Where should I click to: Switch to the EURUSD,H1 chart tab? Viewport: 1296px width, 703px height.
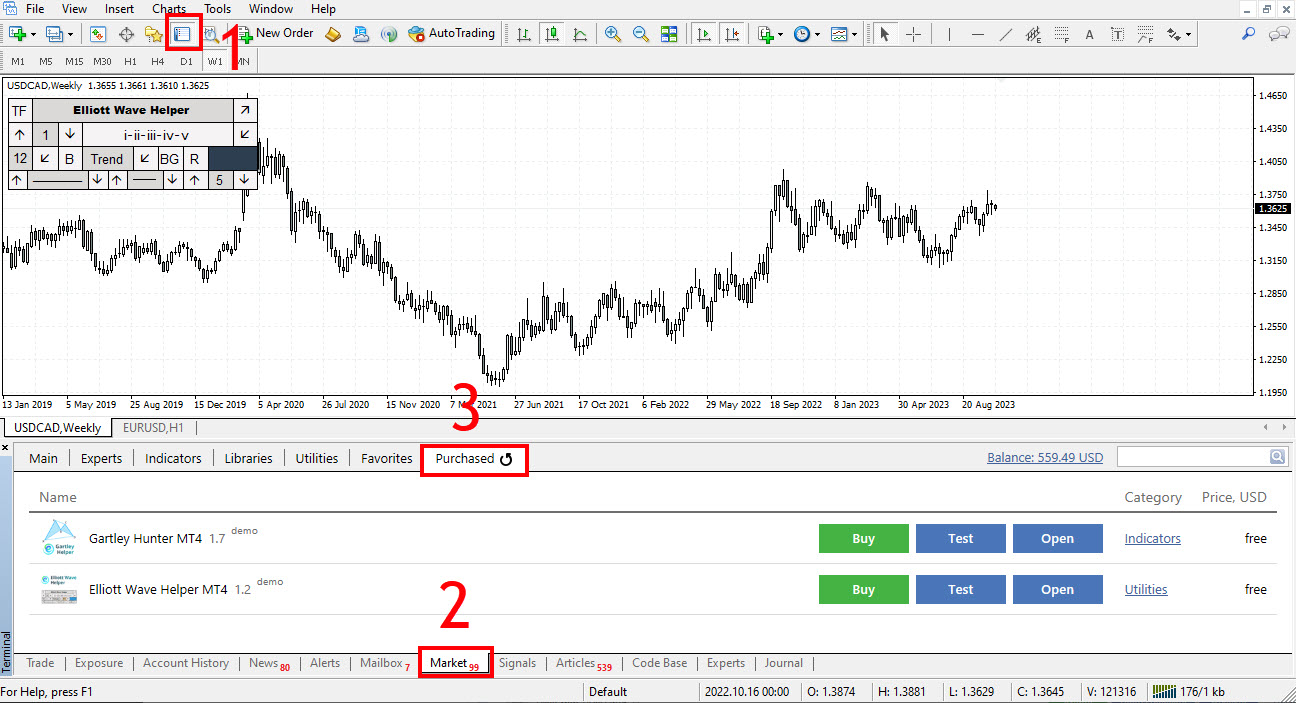[153, 427]
